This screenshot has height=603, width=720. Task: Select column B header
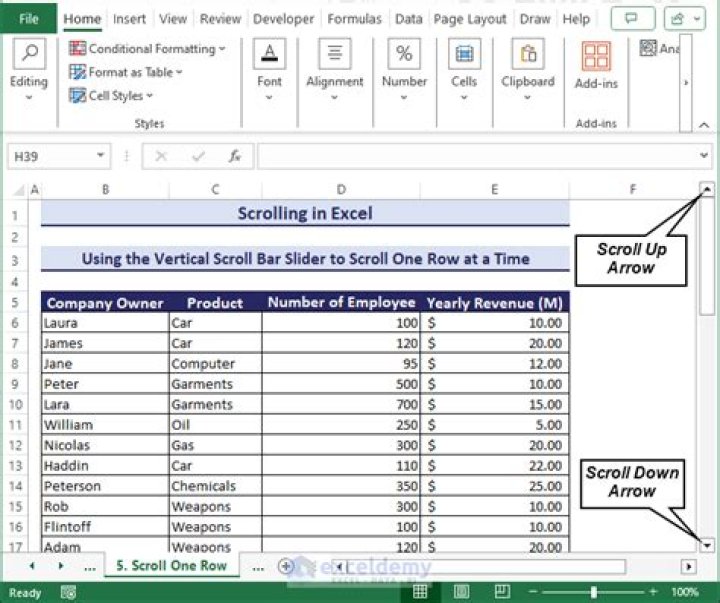[x=105, y=189]
